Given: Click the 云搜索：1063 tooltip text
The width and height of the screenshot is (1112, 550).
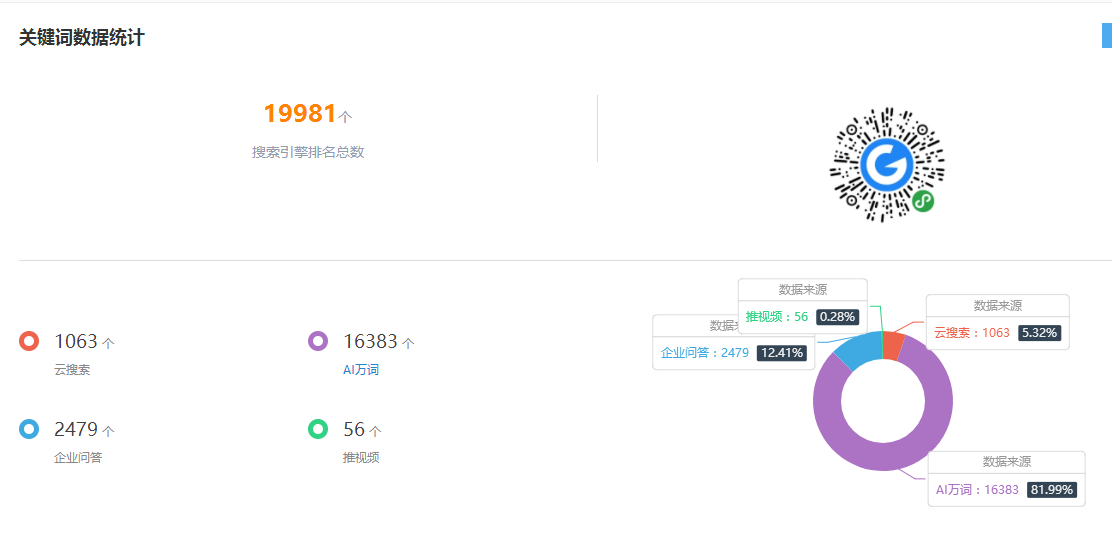Looking at the screenshot, I should pyautogui.click(x=972, y=332).
